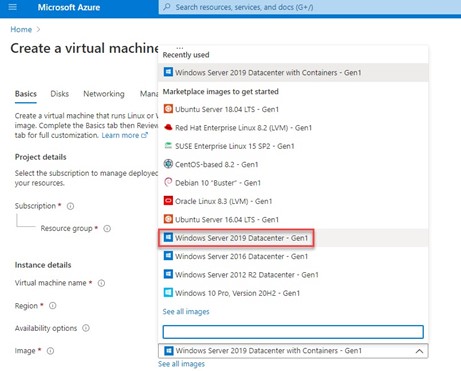Go to Home breadcrumb link
The image size is (461, 371).
point(21,29)
